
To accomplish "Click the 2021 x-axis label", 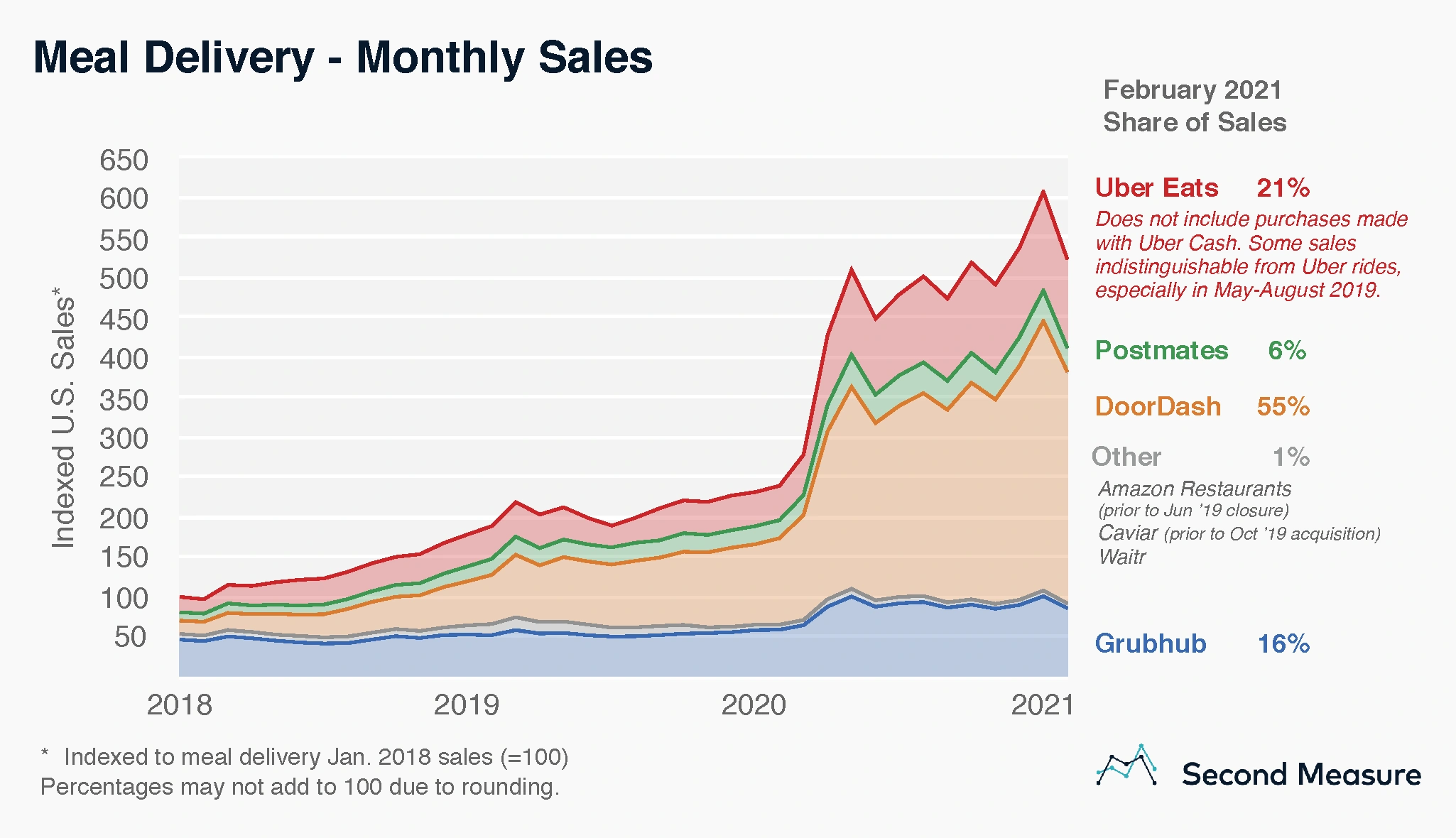I will point(1042,705).
